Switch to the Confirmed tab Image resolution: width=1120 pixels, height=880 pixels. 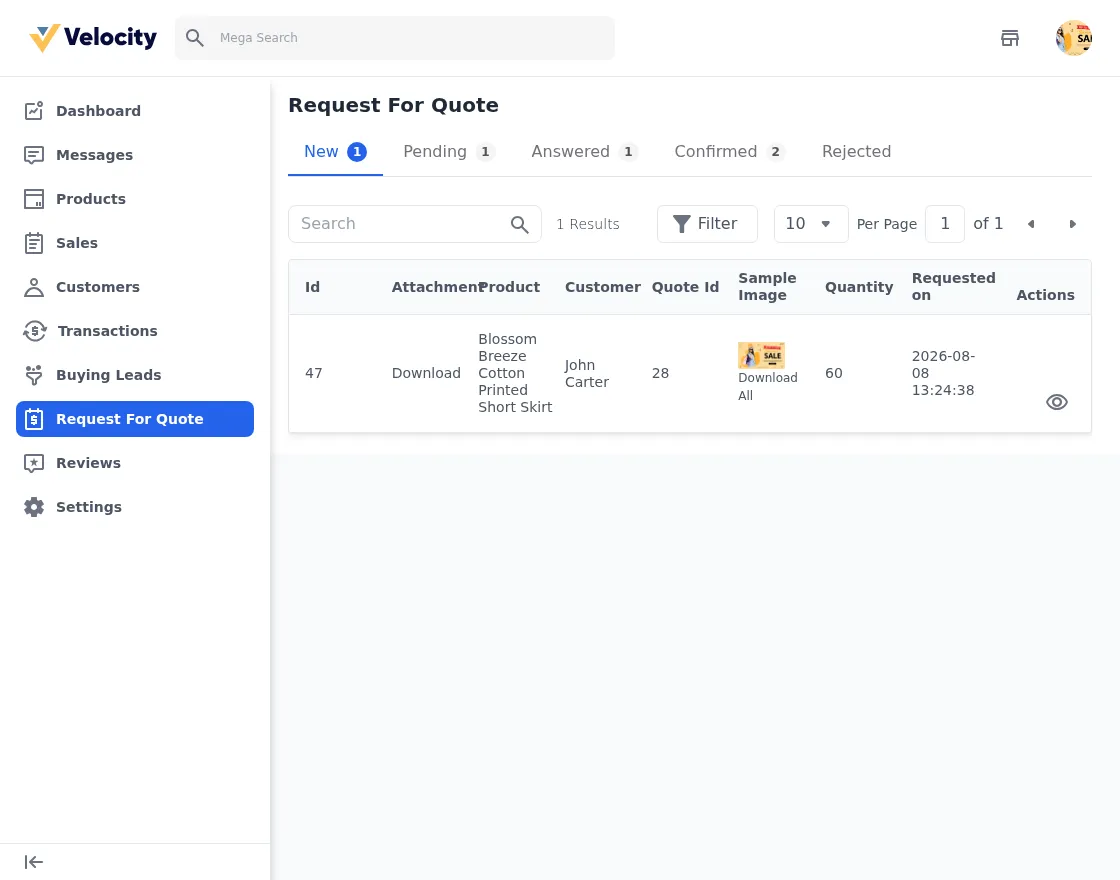[x=729, y=152]
